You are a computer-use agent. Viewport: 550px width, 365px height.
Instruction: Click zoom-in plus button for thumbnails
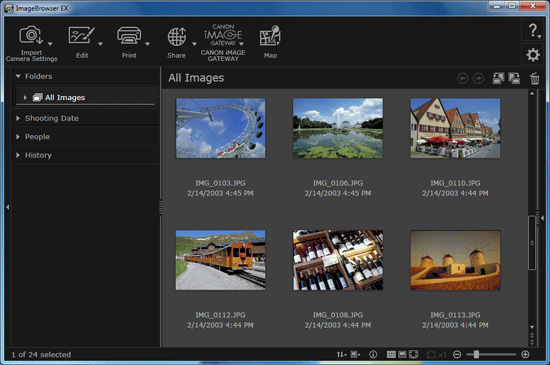pos(525,354)
